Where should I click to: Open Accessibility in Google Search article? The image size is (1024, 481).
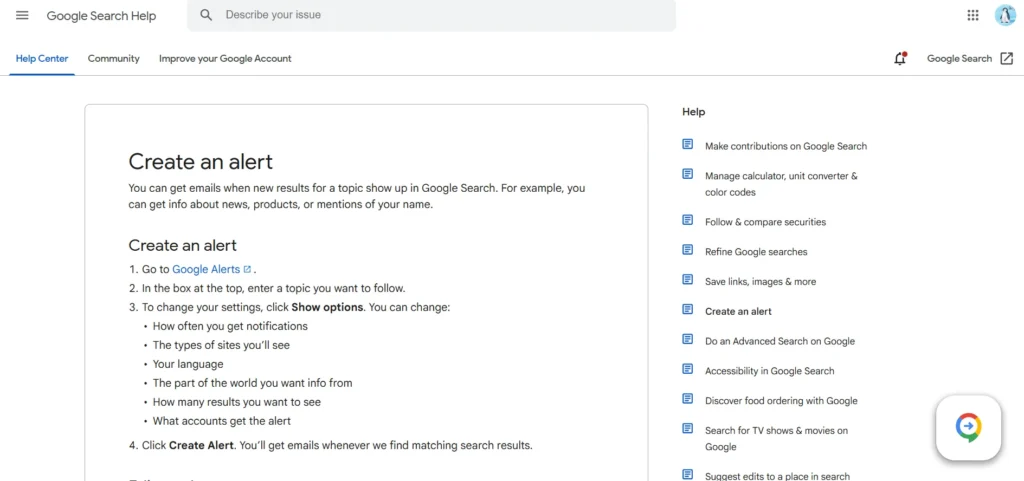point(769,371)
